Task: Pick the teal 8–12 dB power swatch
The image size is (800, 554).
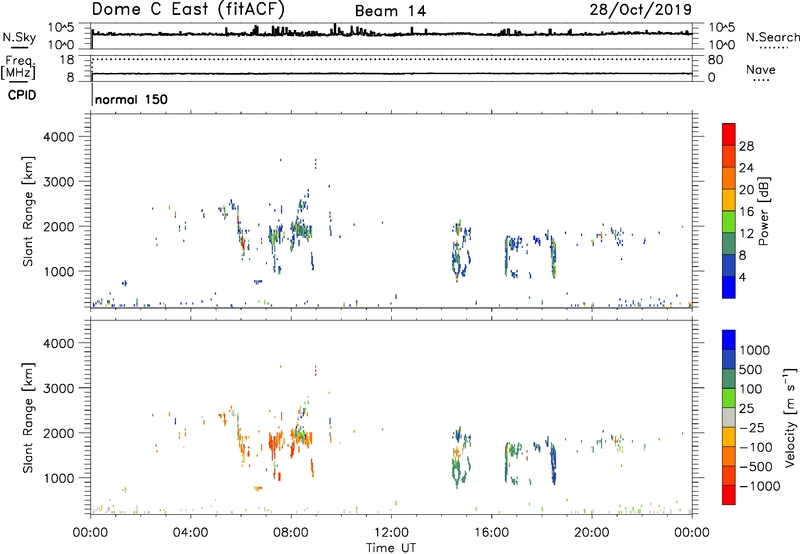Action: pos(729,243)
